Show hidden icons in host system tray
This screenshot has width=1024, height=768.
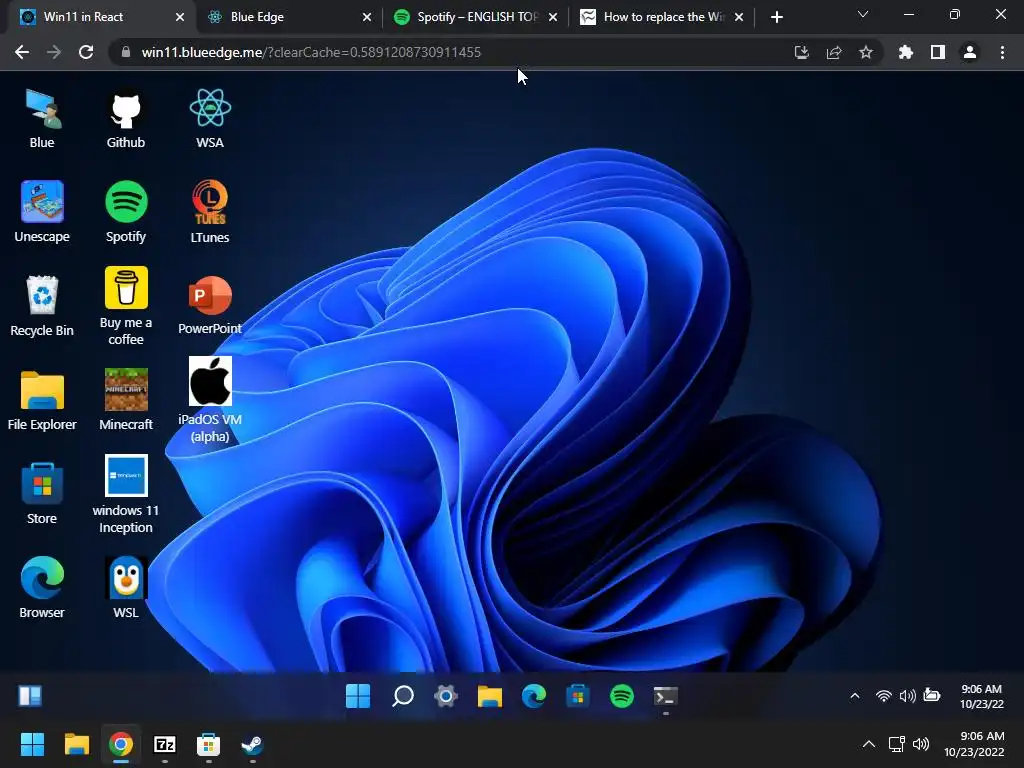(x=869, y=744)
